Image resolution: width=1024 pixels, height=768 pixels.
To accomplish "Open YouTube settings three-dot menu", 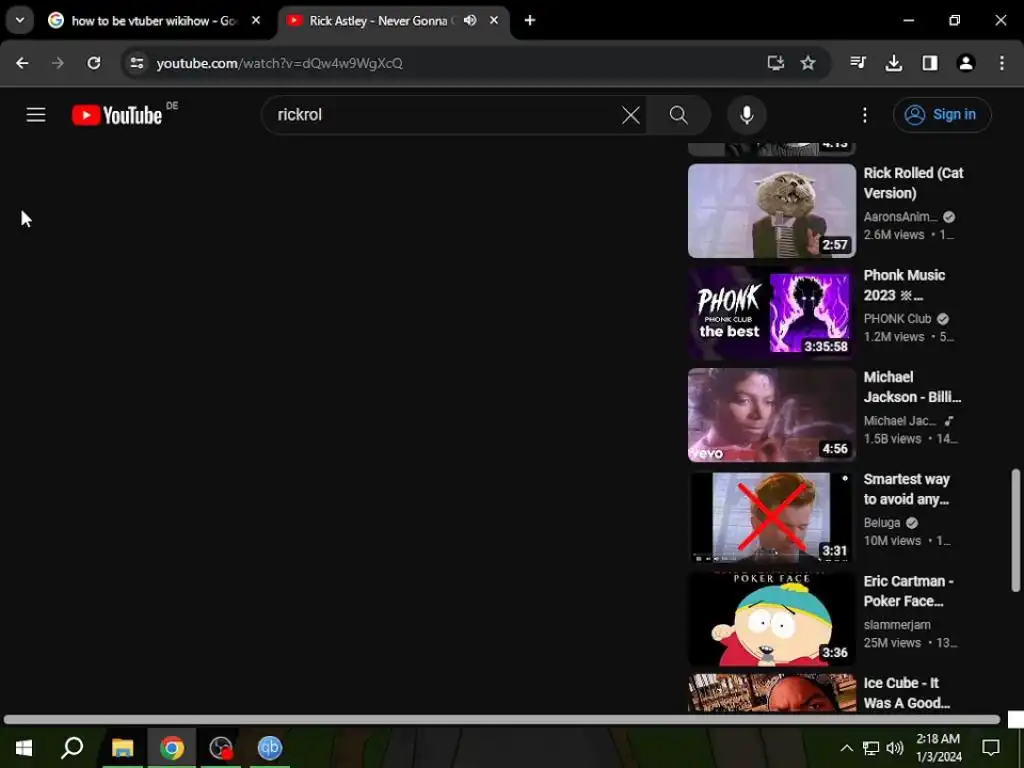I will point(865,115).
